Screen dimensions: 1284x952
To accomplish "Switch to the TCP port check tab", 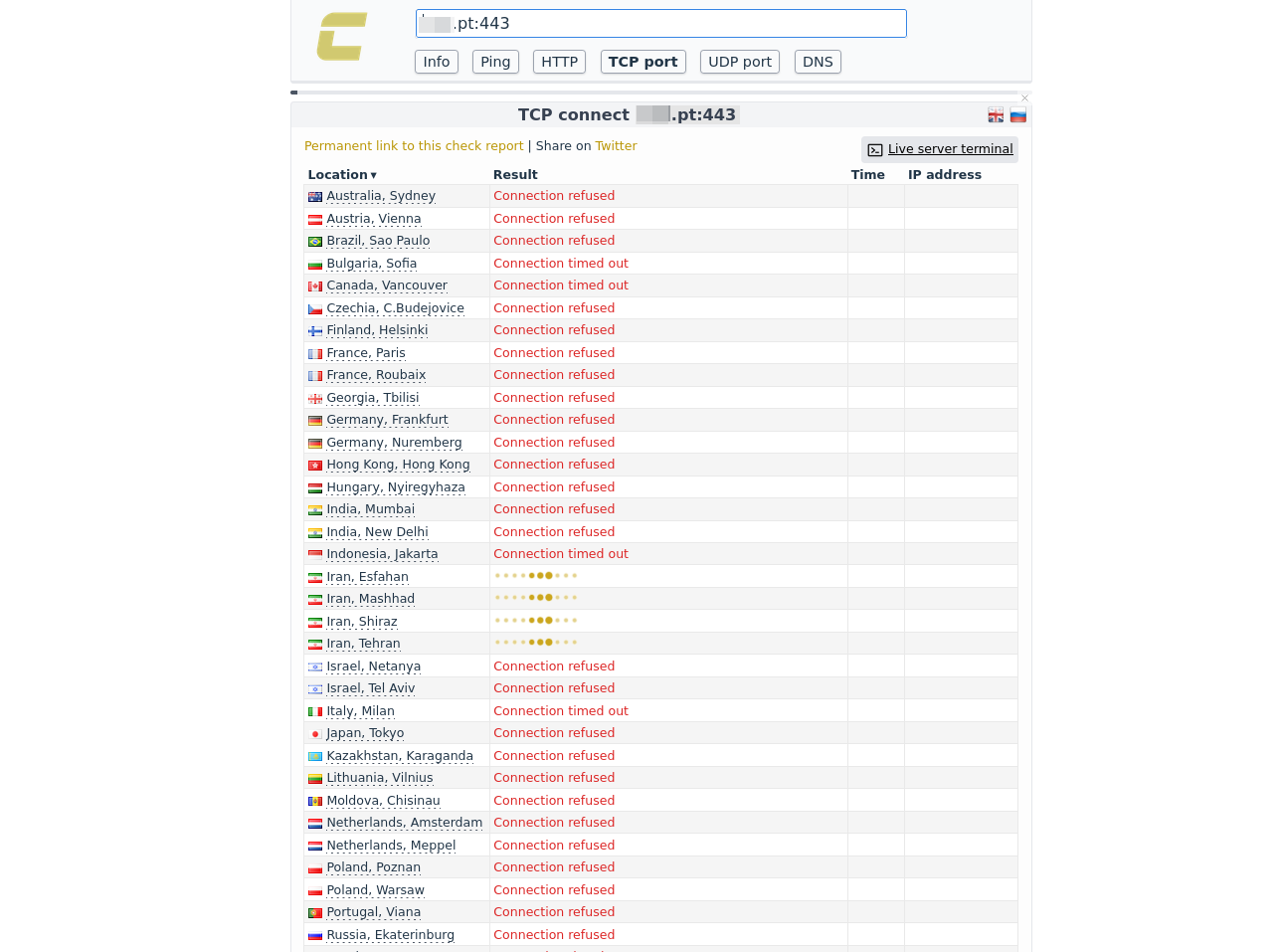I will 642,62.
